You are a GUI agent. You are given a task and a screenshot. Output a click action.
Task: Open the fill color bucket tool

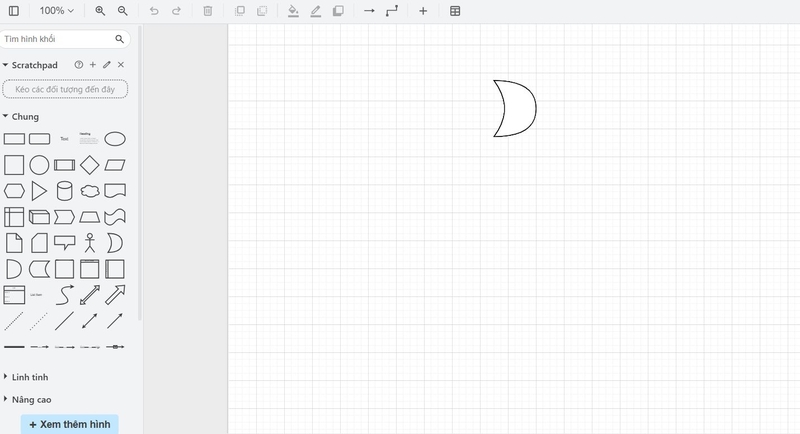click(x=293, y=11)
